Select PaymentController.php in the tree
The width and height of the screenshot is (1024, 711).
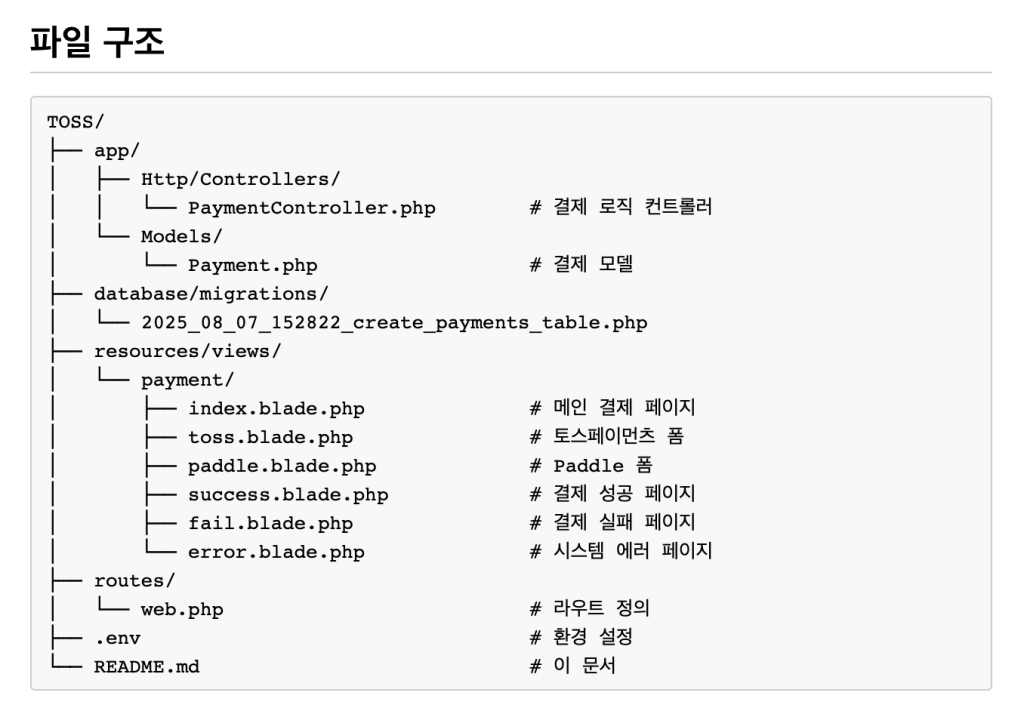click(x=312, y=208)
